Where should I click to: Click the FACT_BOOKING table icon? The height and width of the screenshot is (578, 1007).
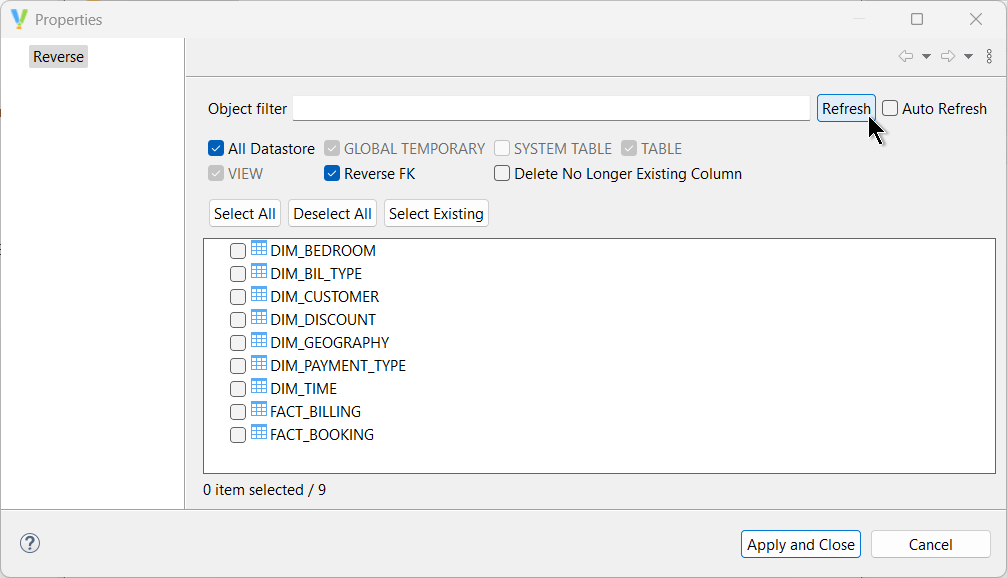coord(259,433)
